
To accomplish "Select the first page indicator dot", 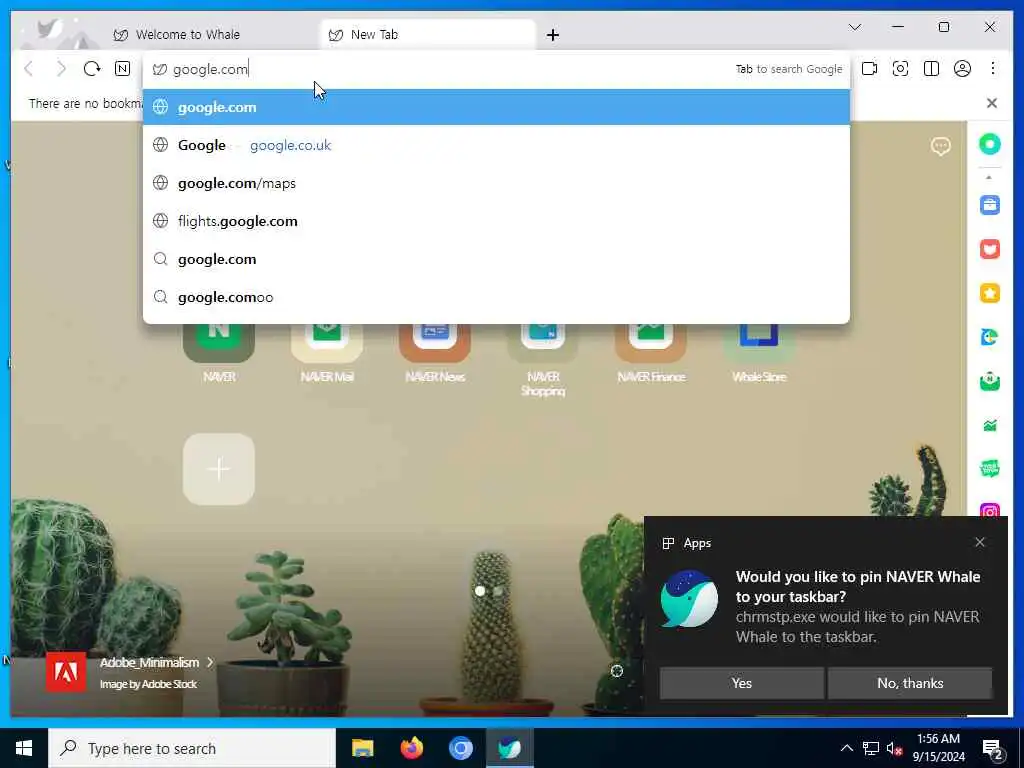I will pyautogui.click(x=480, y=591).
